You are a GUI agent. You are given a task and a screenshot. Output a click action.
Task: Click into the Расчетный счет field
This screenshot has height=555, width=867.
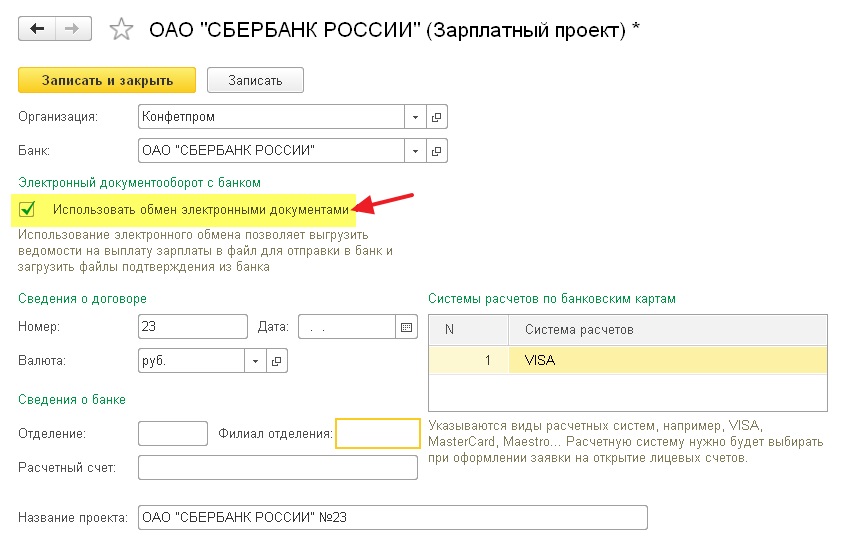tap(278, 468)
